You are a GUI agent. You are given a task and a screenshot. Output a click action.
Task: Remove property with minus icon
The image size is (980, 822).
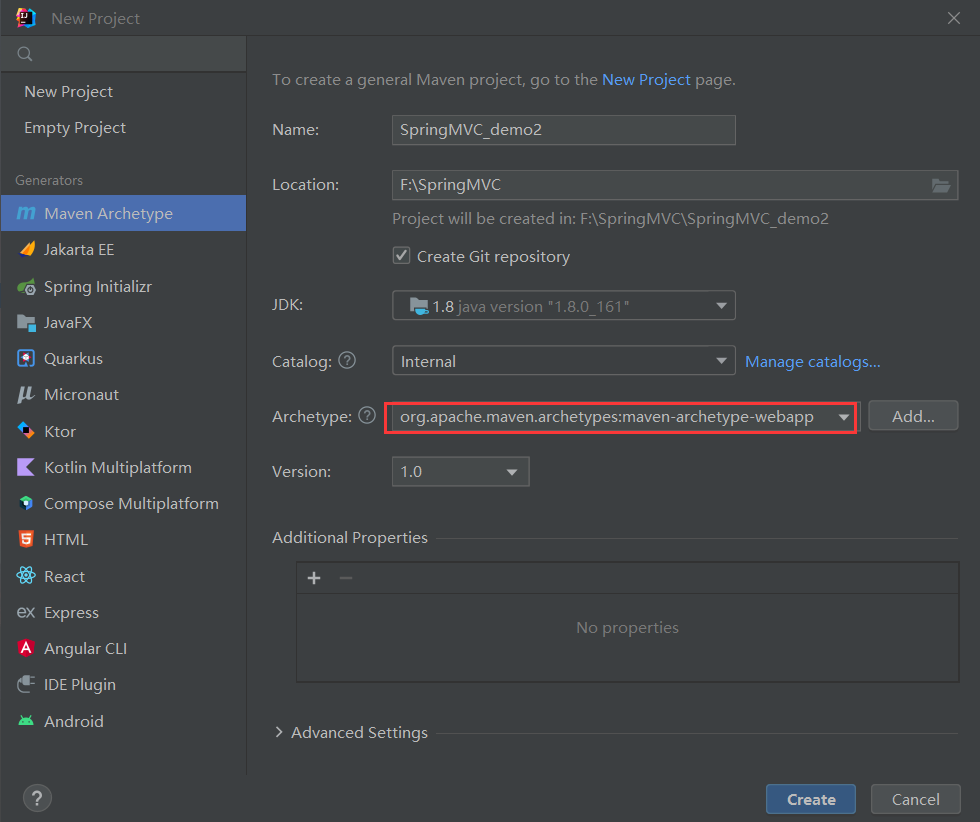[346, 578]
